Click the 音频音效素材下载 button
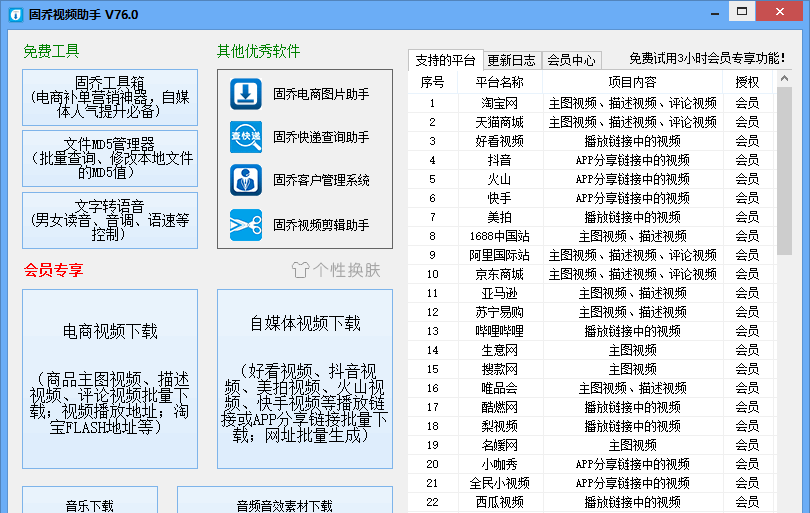The image size is (810, 513). tap(284, 502)
